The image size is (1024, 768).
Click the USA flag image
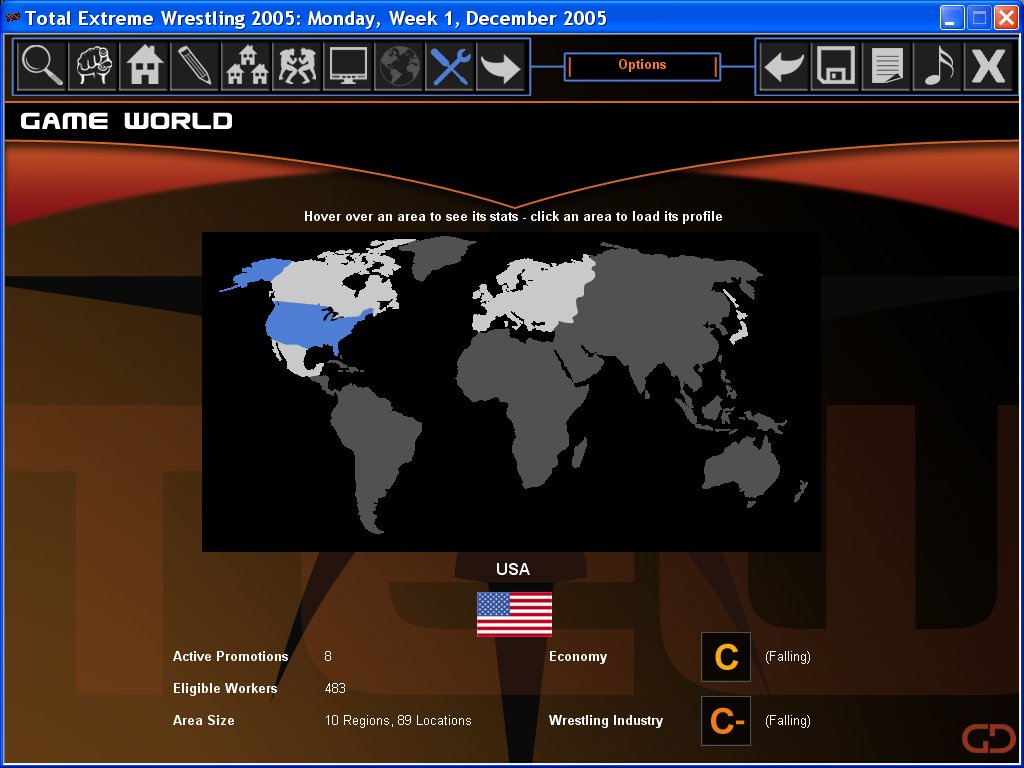(x=514, y=614)
